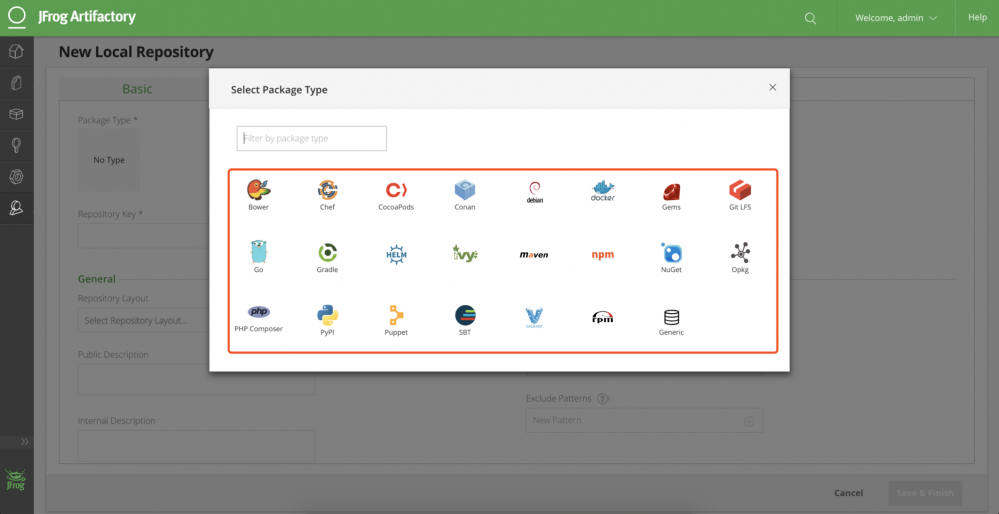Image resolution: width=999 pixels, height=514 pixels.
Task: Open the fingerprint-like sidebar icon
Action: [17, 176]
